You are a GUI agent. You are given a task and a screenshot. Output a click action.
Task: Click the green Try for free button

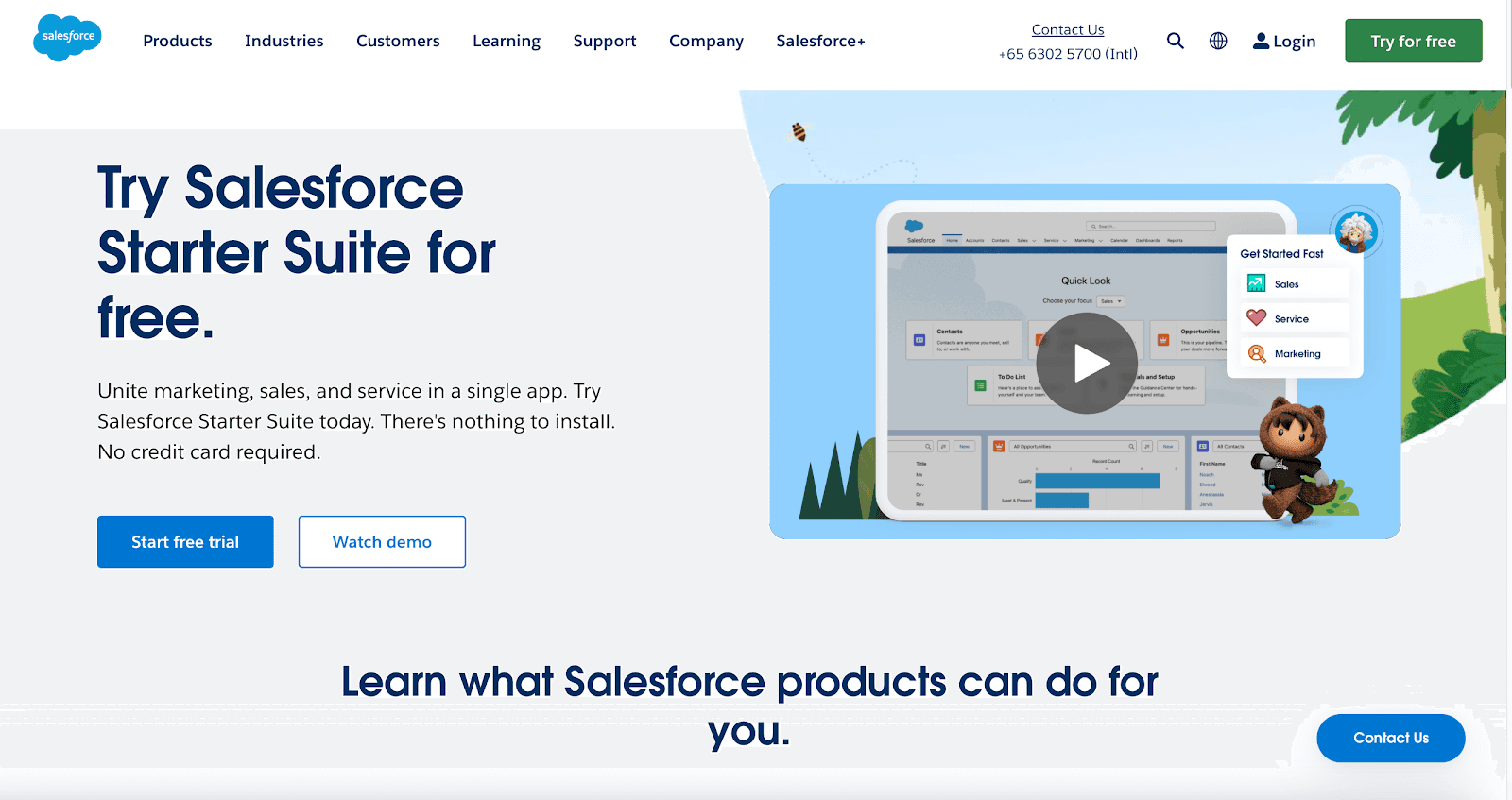pos(1414,41)
